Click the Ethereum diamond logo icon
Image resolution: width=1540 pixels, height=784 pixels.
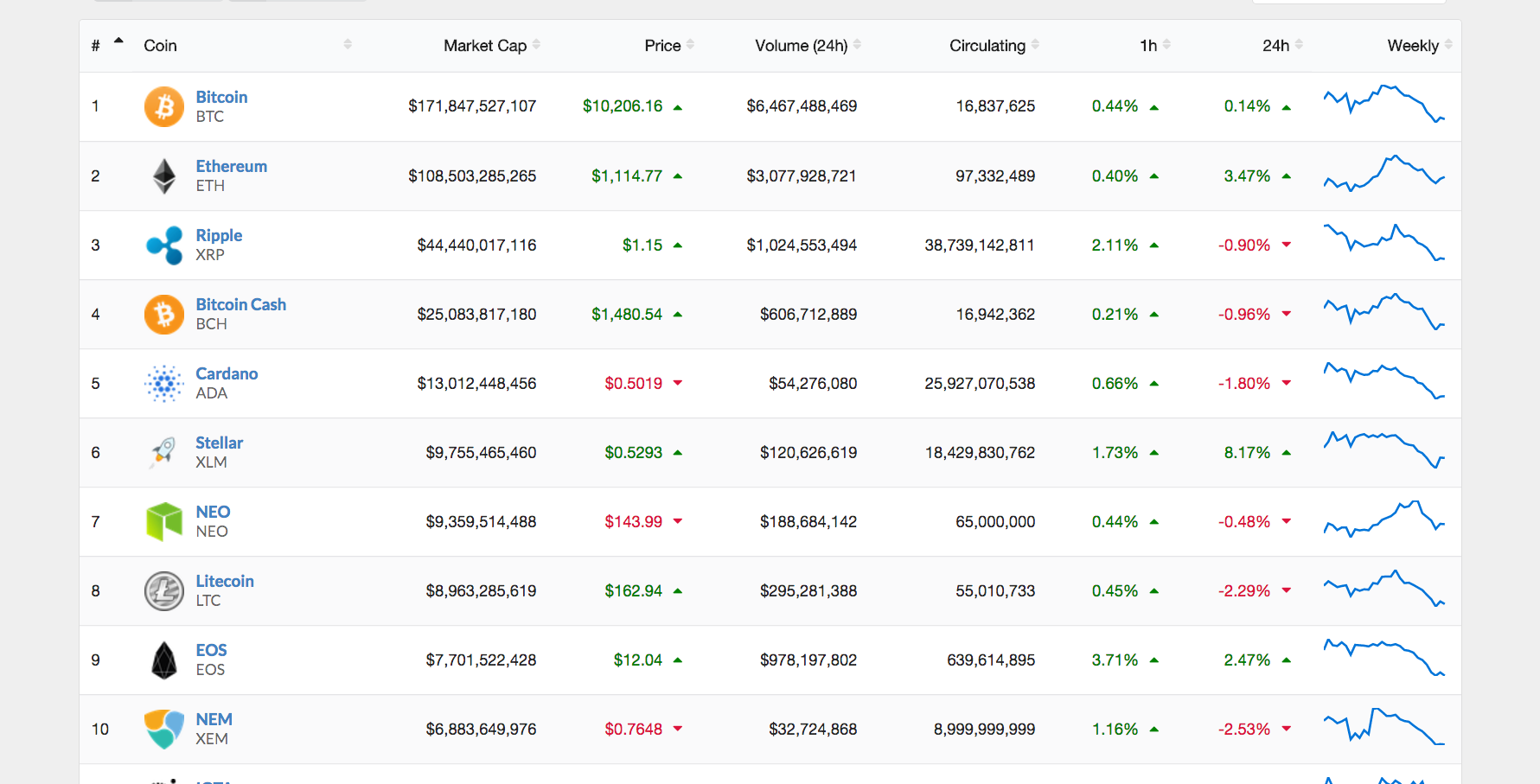163,176
